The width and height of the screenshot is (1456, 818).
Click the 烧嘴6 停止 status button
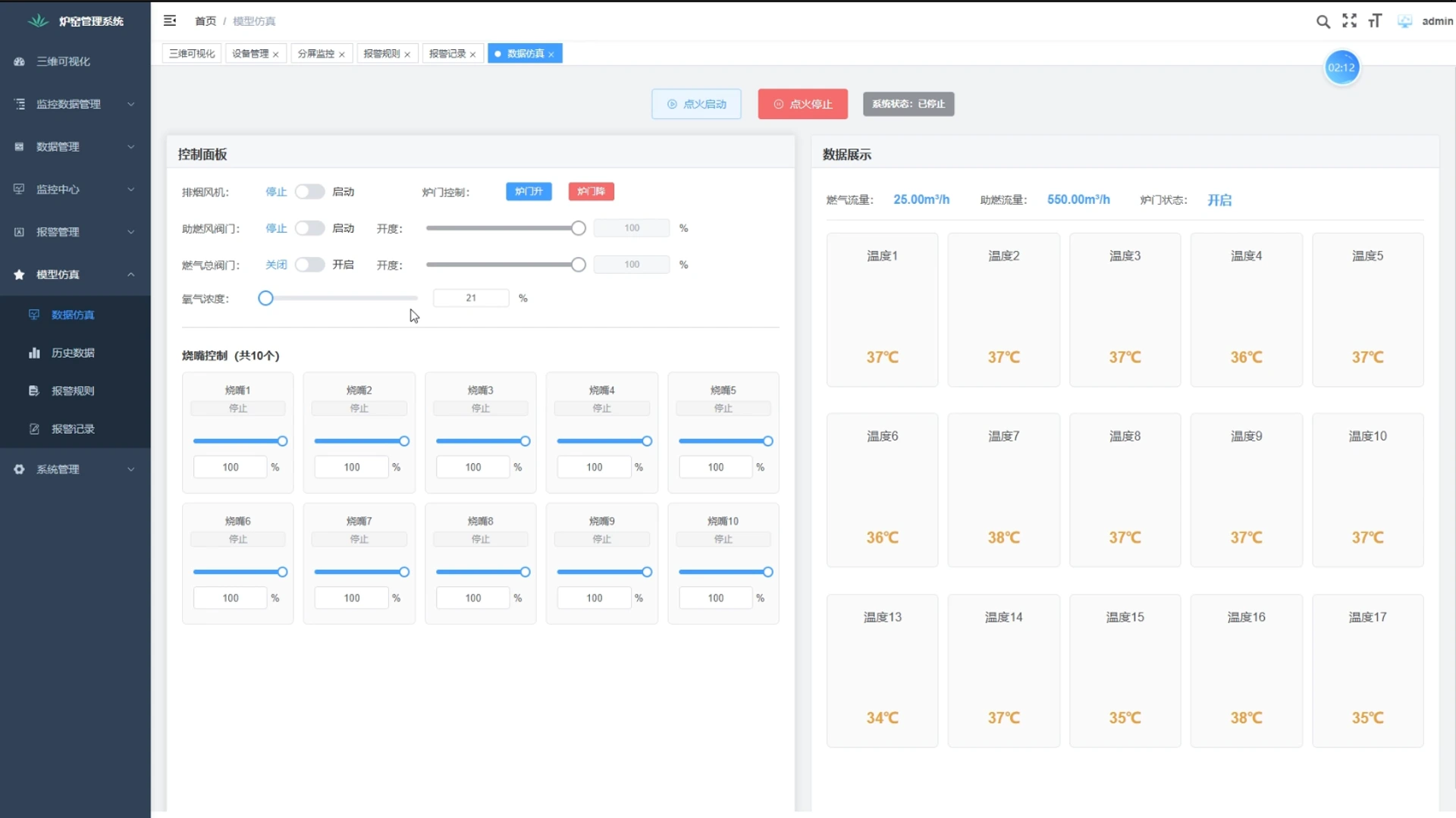[238, 540]
